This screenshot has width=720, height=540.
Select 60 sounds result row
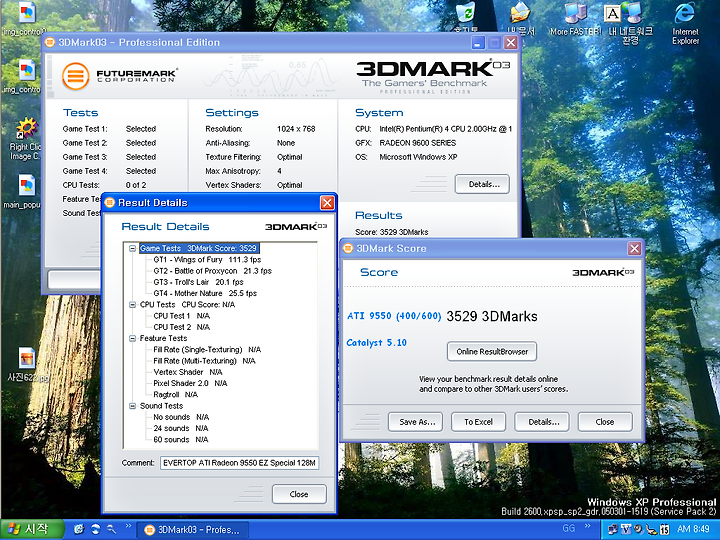(180, 440)
